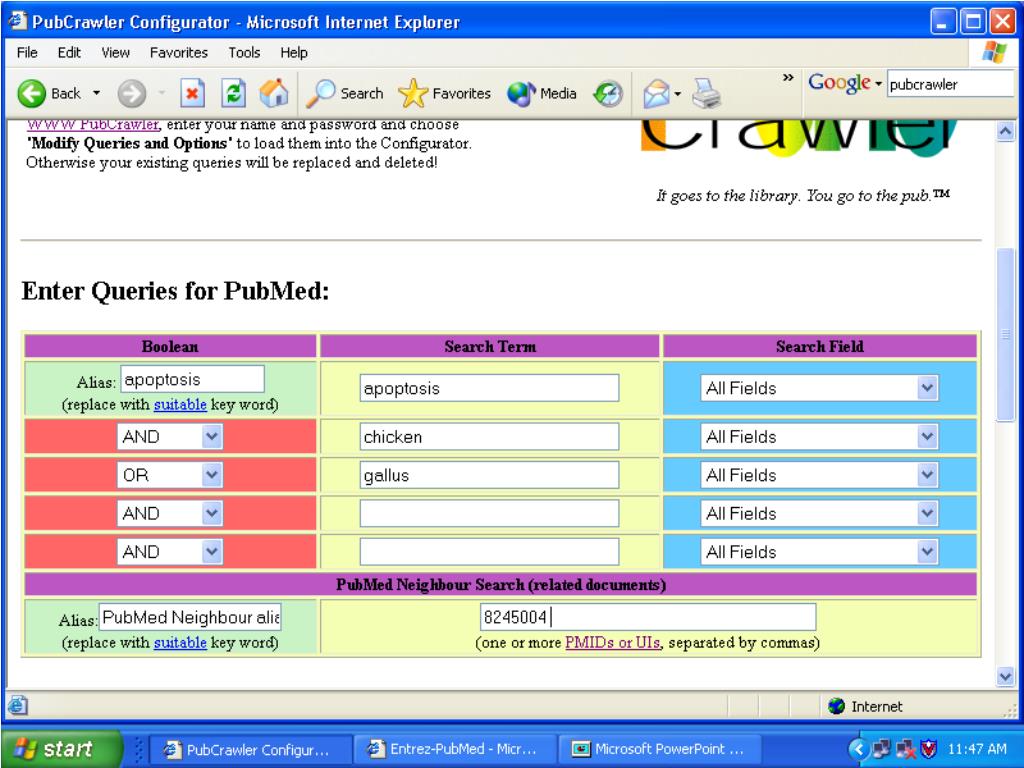This screenshot has height=768, width=1024.
Task: Click the scrollbar down arrow
Action: pos(1006,677)
